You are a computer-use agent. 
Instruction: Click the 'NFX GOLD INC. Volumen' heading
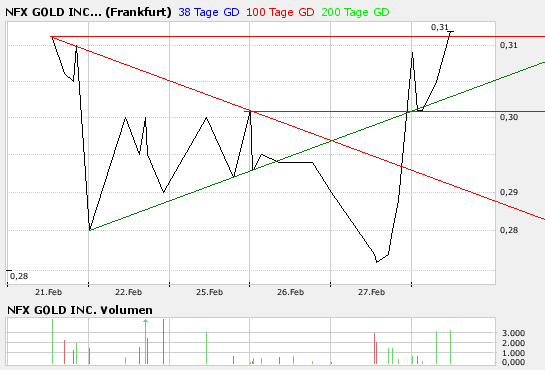[80, 310]
